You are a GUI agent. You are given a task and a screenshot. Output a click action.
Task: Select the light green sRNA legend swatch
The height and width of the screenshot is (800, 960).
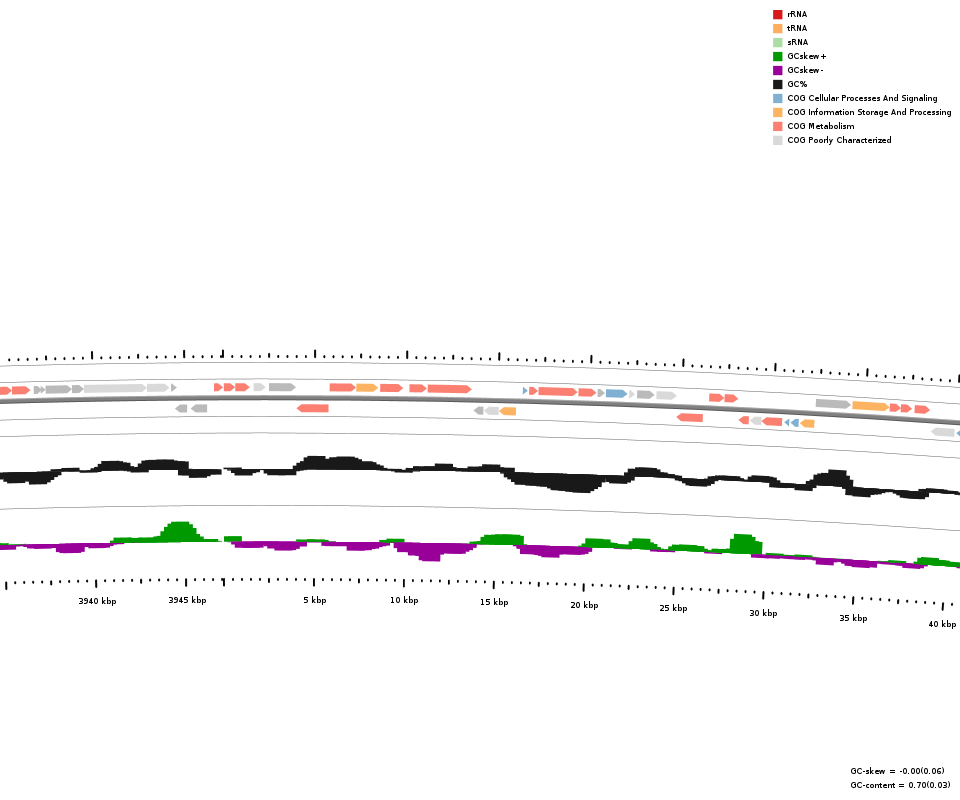(778, 42)
